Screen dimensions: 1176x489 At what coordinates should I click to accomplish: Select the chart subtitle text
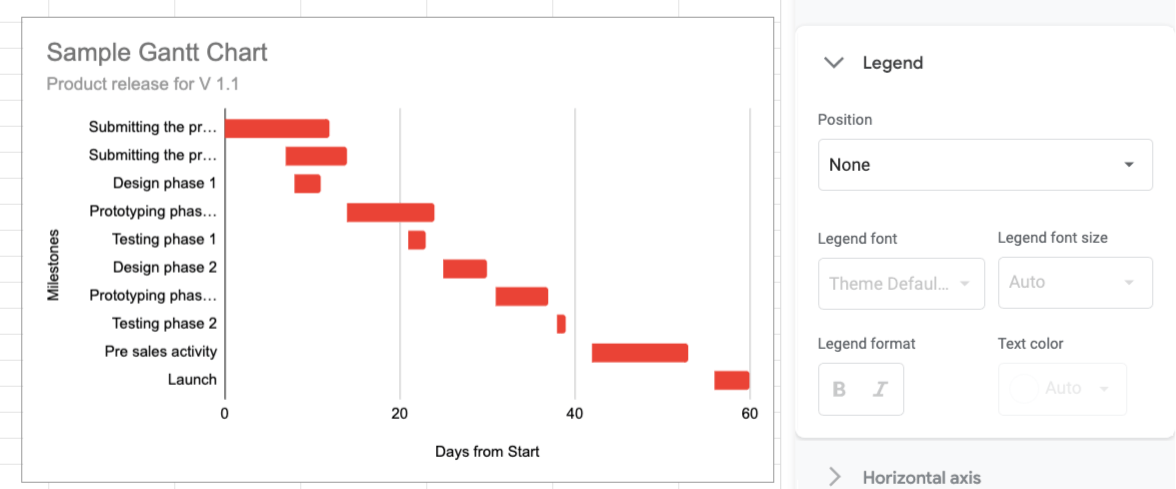click(143, 84)
